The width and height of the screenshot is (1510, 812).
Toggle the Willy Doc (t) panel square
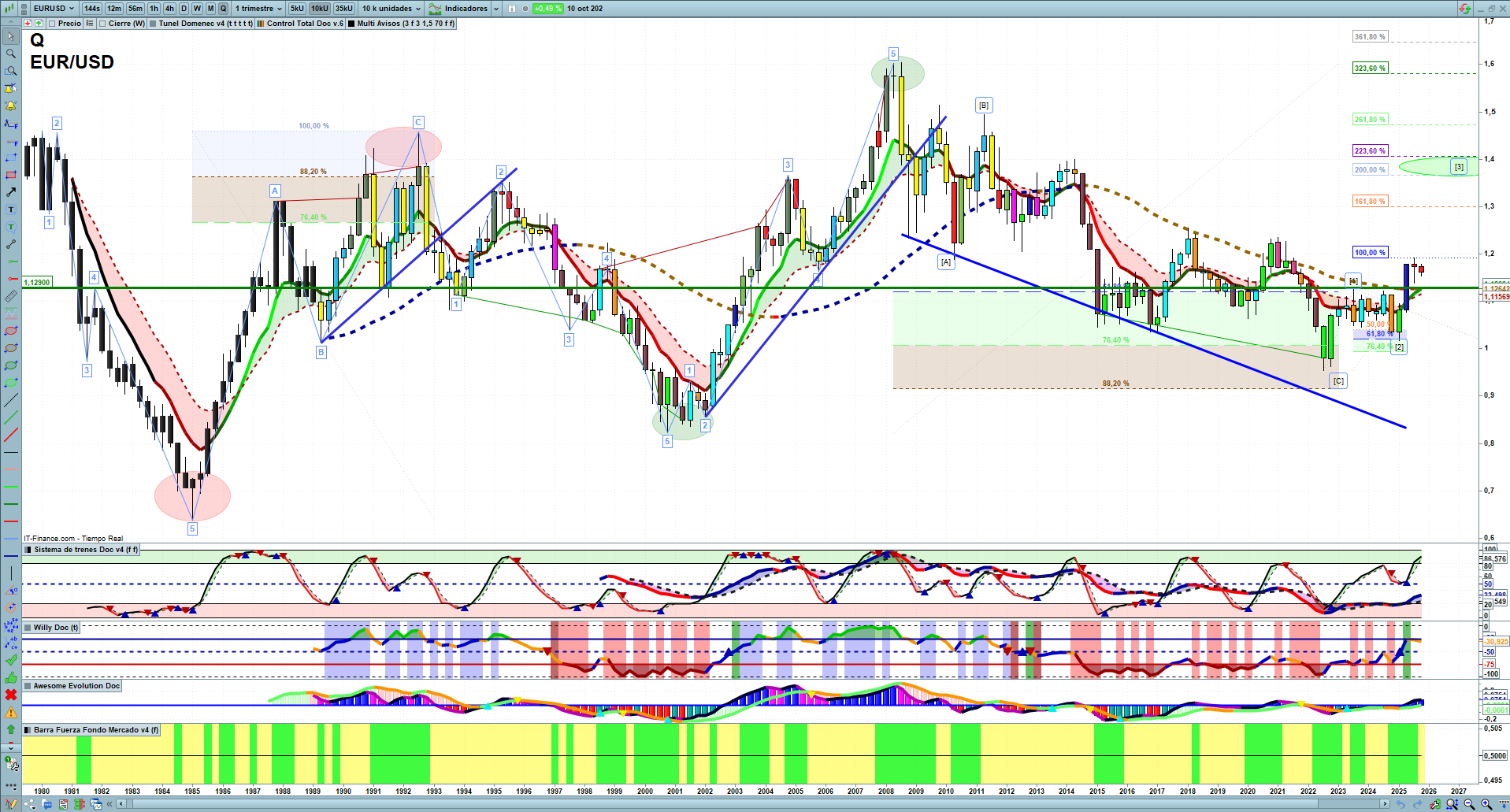pos(28,628)
